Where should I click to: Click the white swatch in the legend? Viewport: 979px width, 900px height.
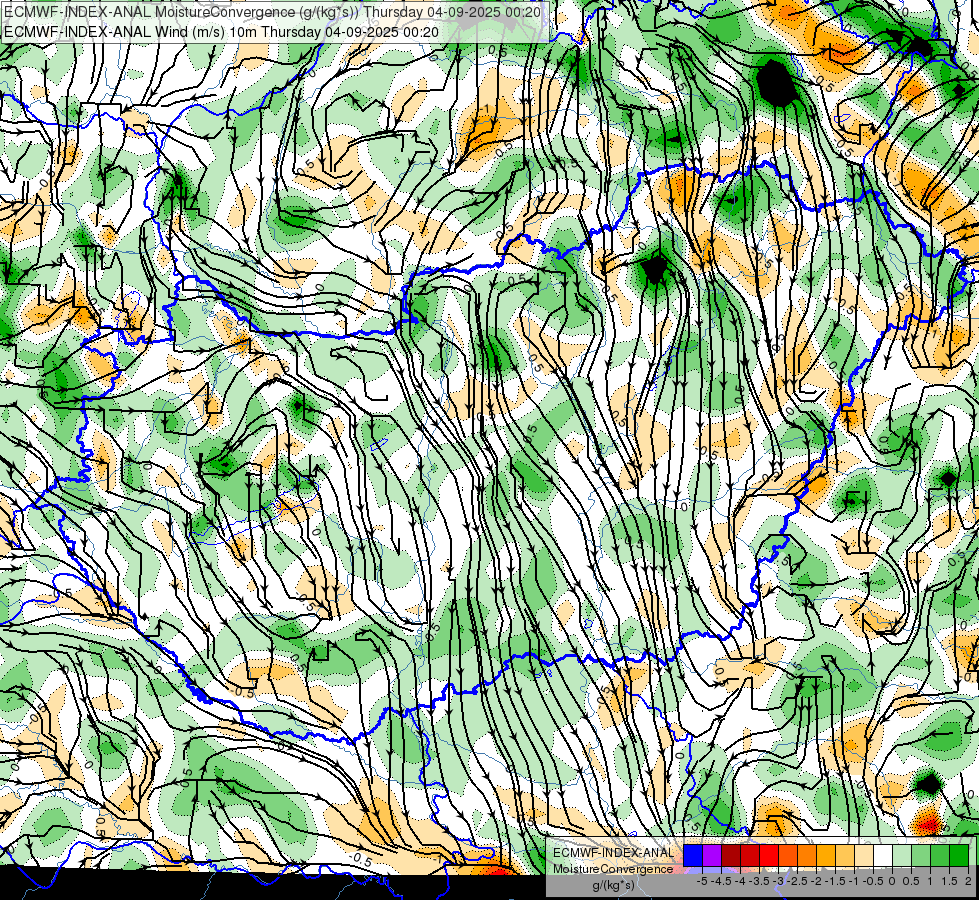pos(883,856)
